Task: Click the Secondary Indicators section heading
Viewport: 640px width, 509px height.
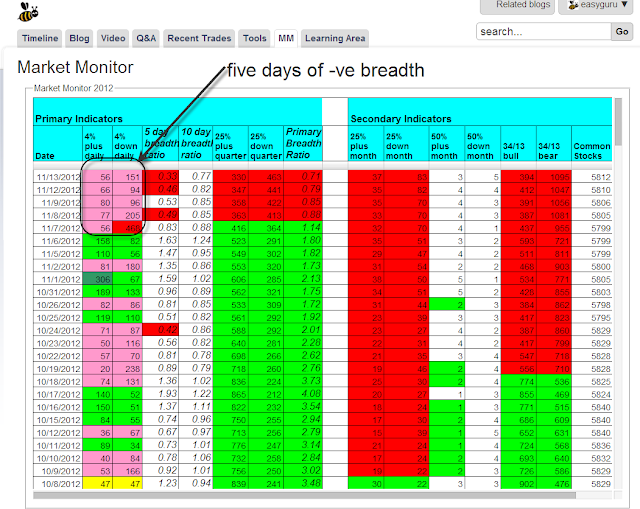Action: (401, 119)
